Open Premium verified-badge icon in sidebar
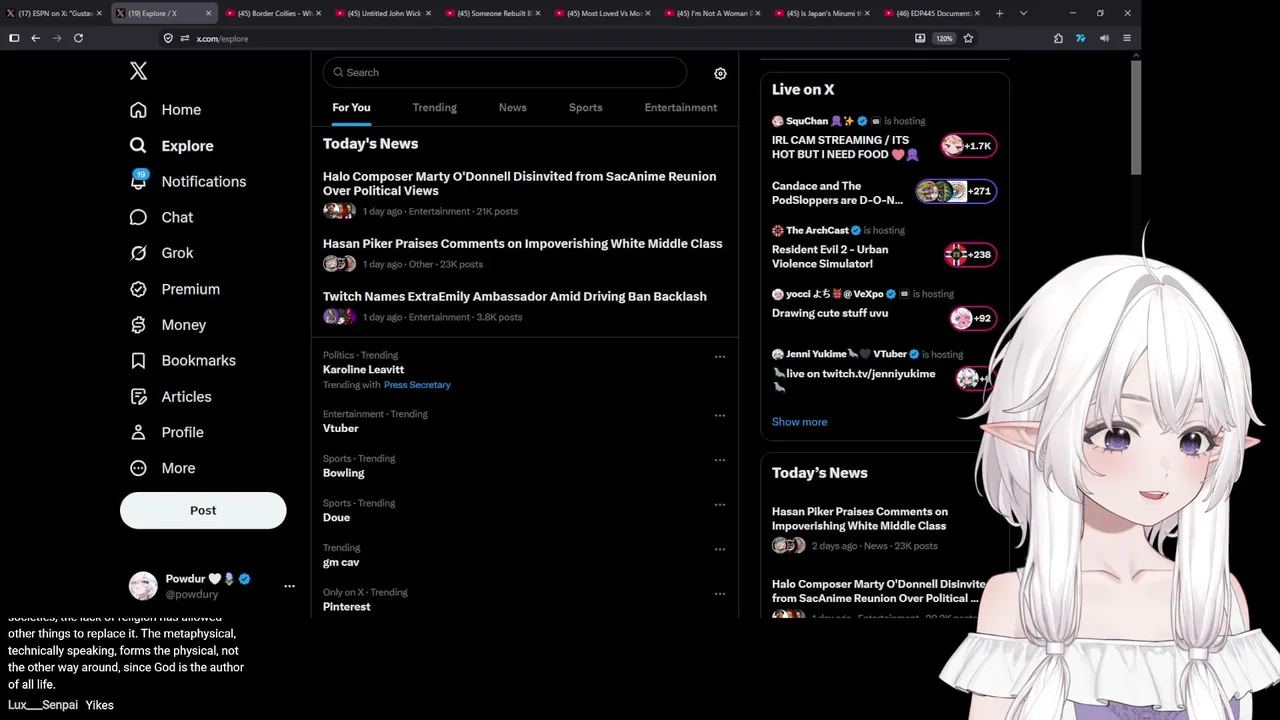1280x720 pixels. tap(138, 289)
